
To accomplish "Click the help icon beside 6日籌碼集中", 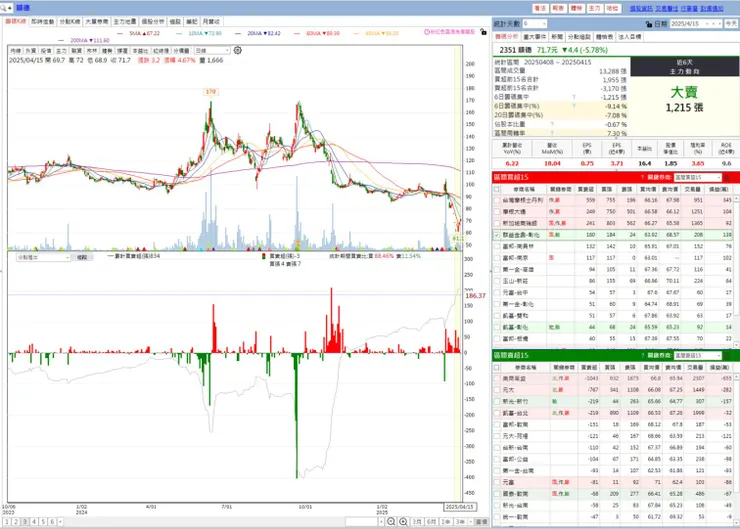I will [574, 97].
